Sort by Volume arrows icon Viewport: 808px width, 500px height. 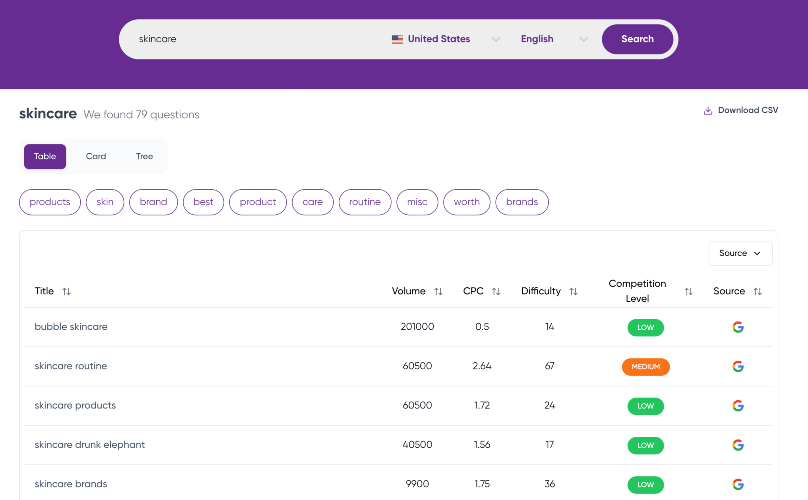tap(439, 291)
